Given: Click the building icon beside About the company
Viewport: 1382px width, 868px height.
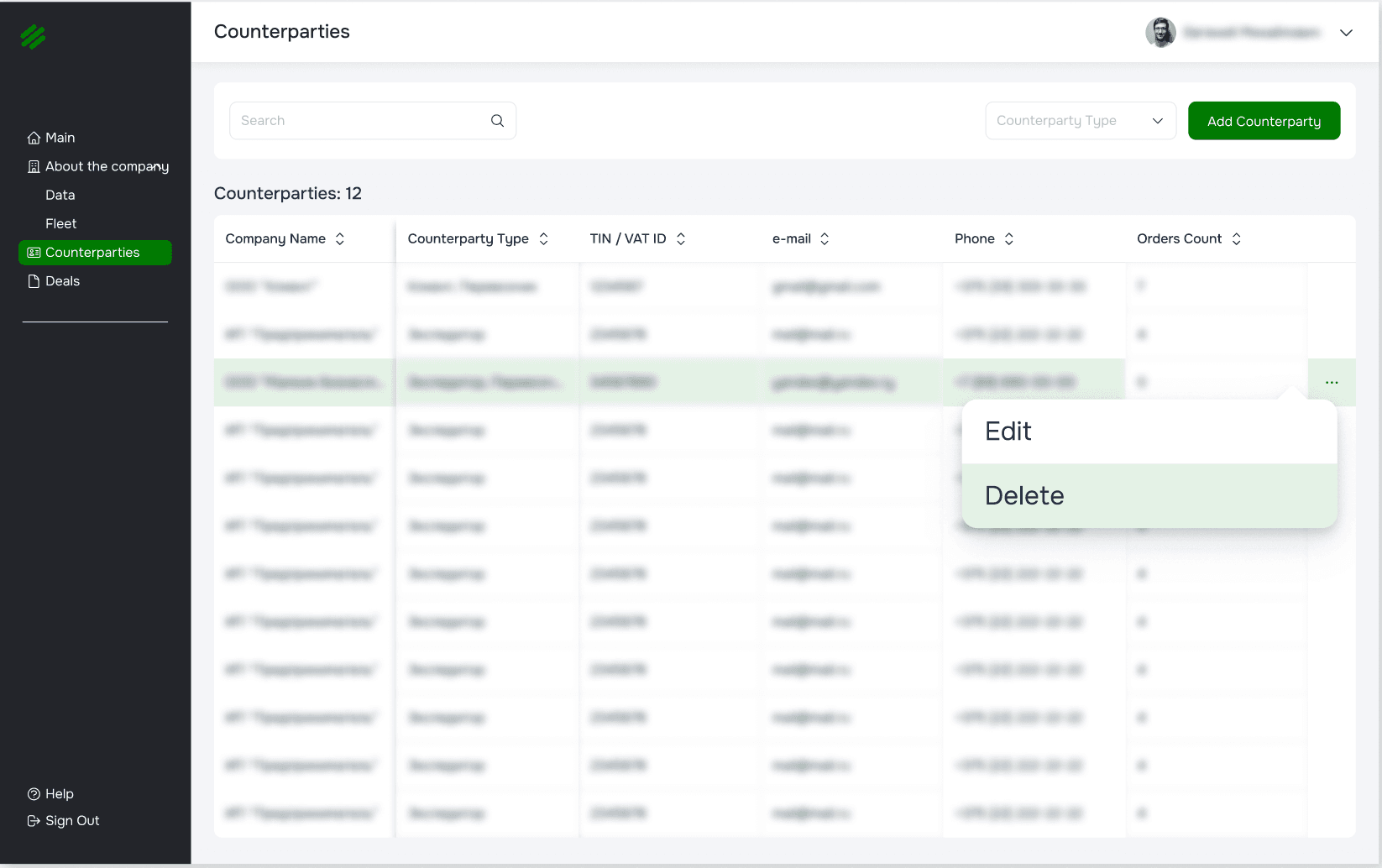Looking at the screenshot, I should 34,166.
